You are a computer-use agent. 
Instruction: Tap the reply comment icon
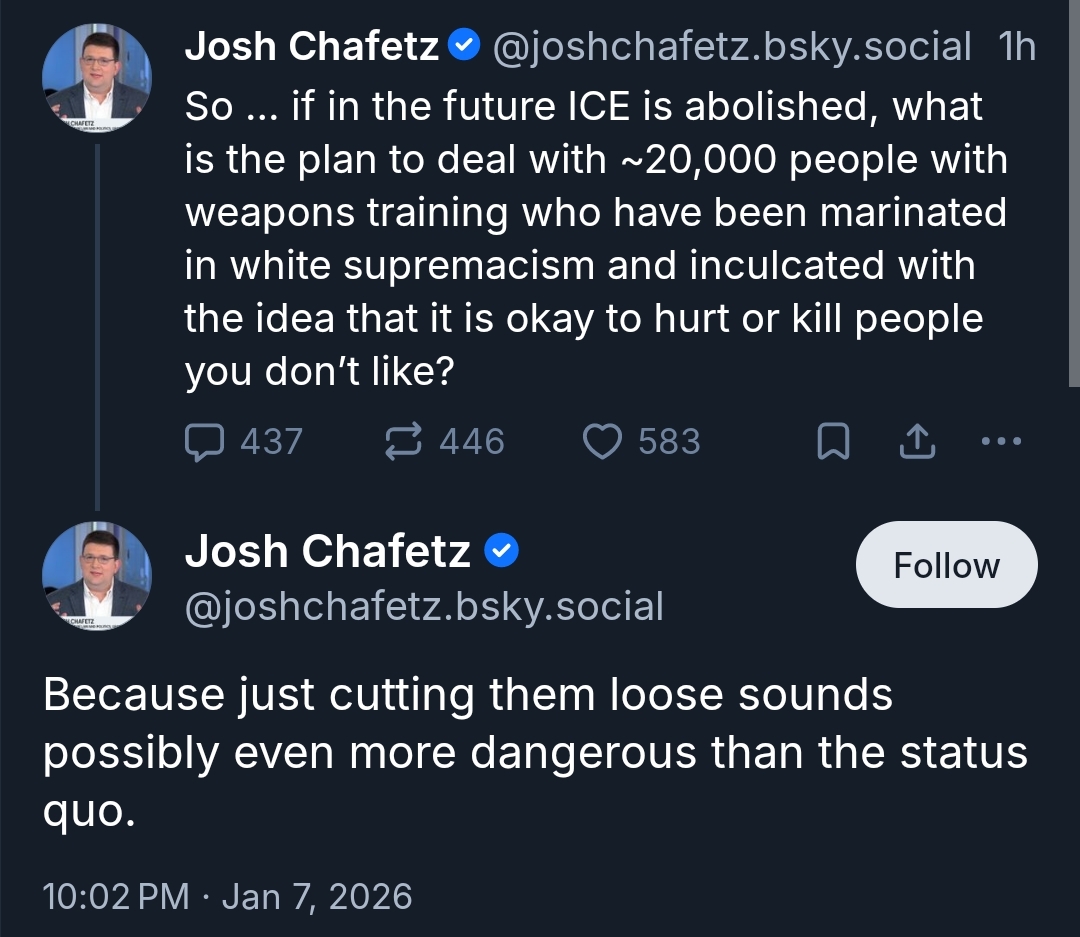pos(205,442)
